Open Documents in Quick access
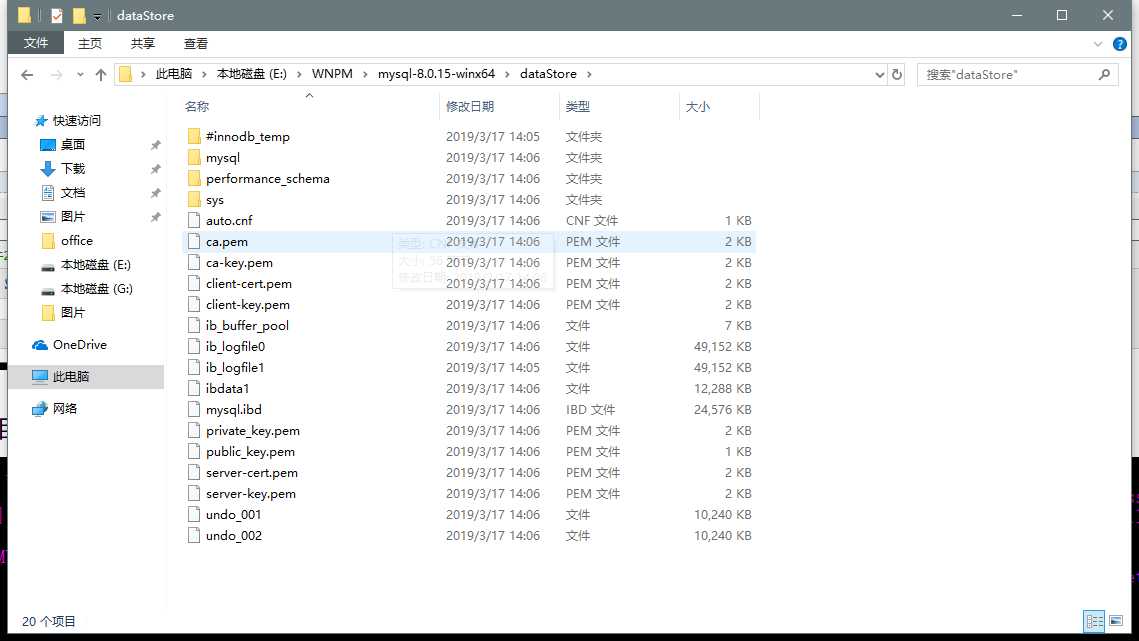 click(x=62, y=193)
